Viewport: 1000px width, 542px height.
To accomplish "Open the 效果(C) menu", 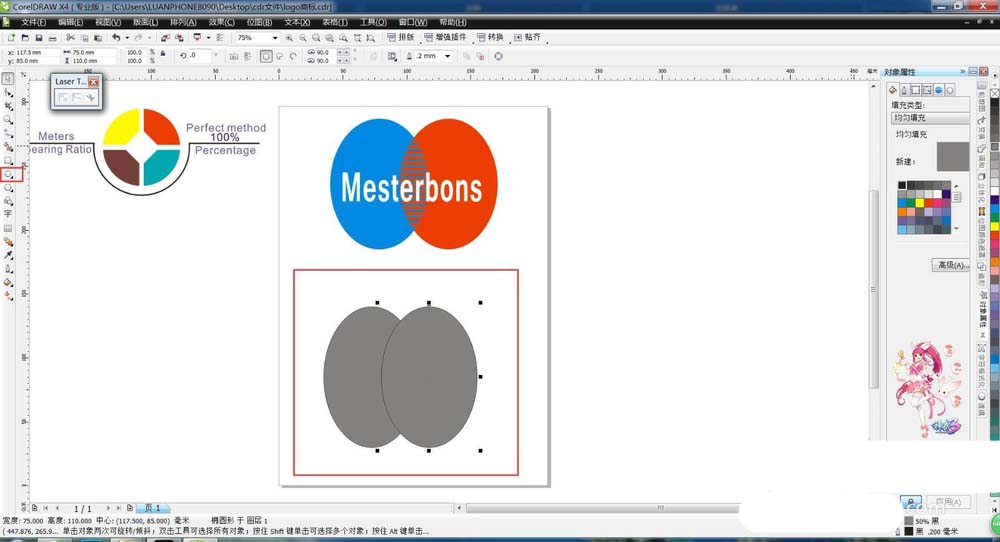I will point(221,22).
